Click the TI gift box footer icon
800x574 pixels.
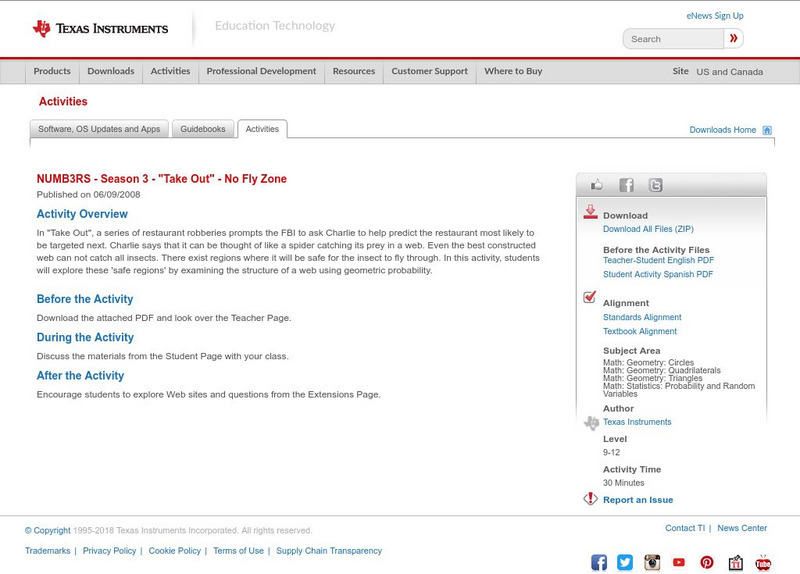pos(735,562)
